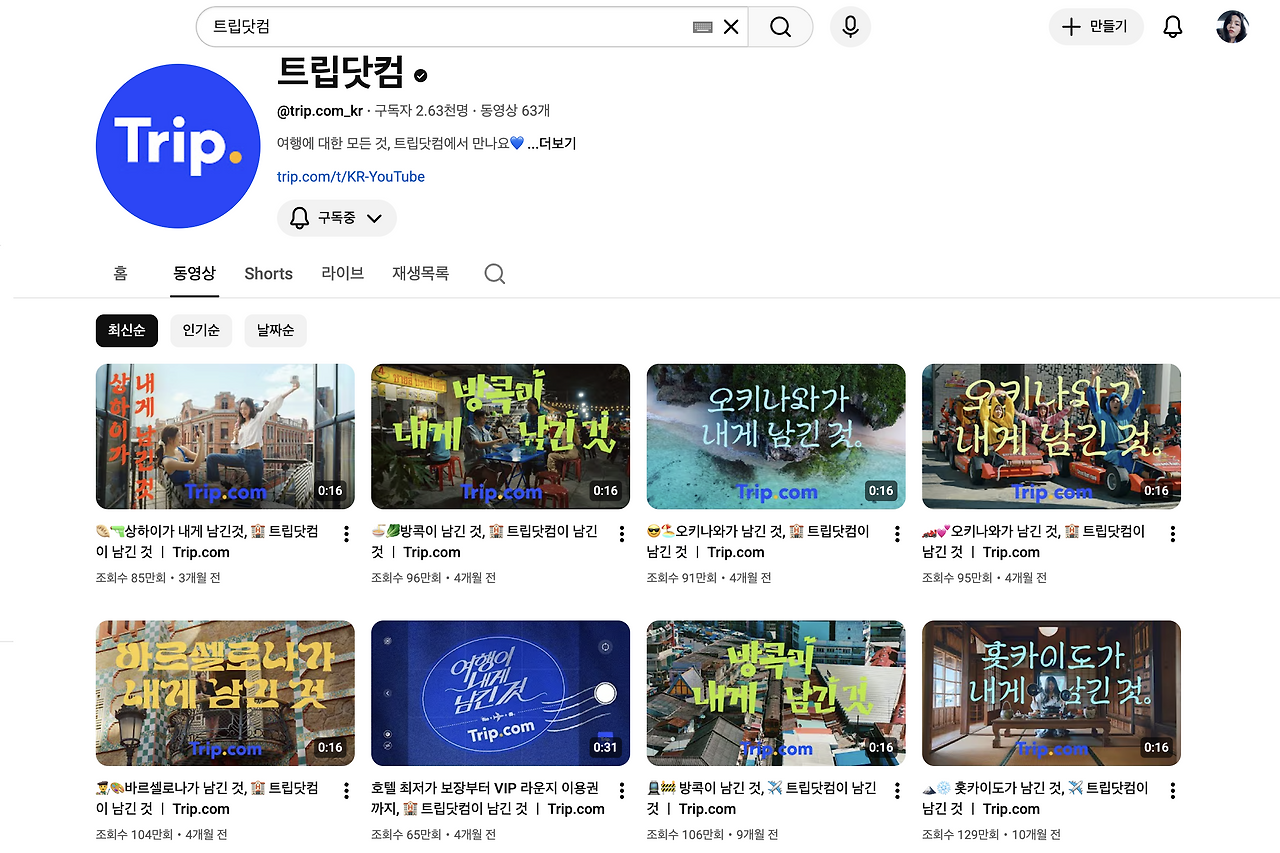Open notifications bell icon
This screenshot has width=1280, height=853.
tap(1173, 27)
